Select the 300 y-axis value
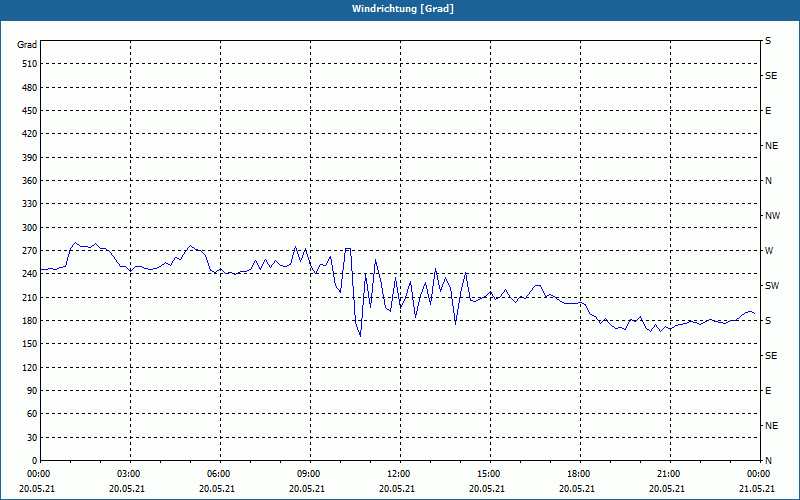The image size is (800, 500). 29,228
